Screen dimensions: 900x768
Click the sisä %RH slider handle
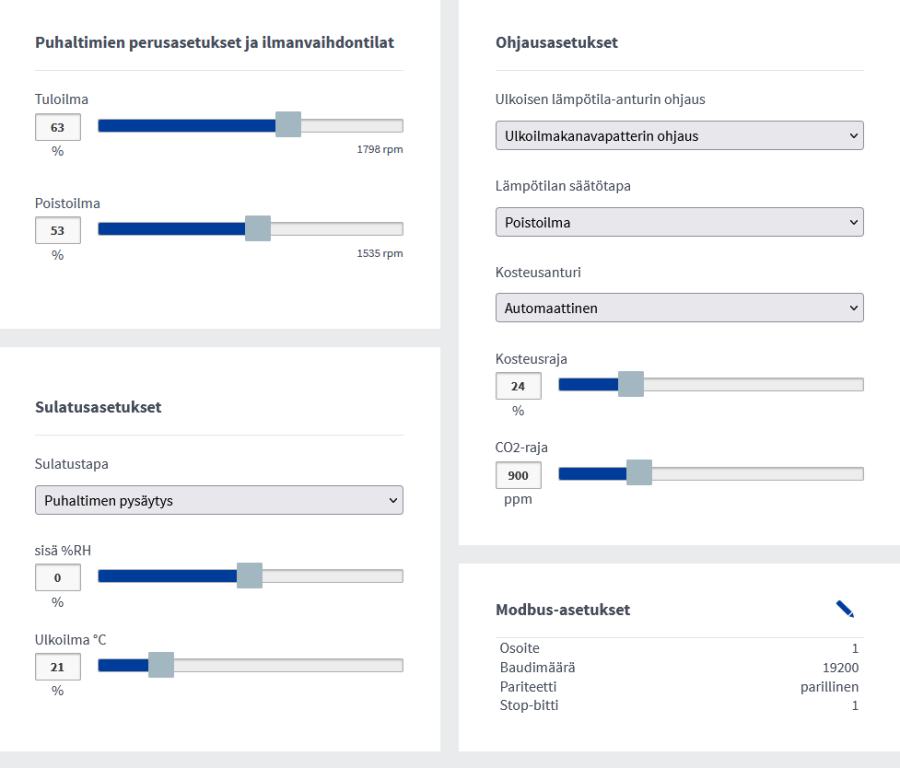pos(250,576)
